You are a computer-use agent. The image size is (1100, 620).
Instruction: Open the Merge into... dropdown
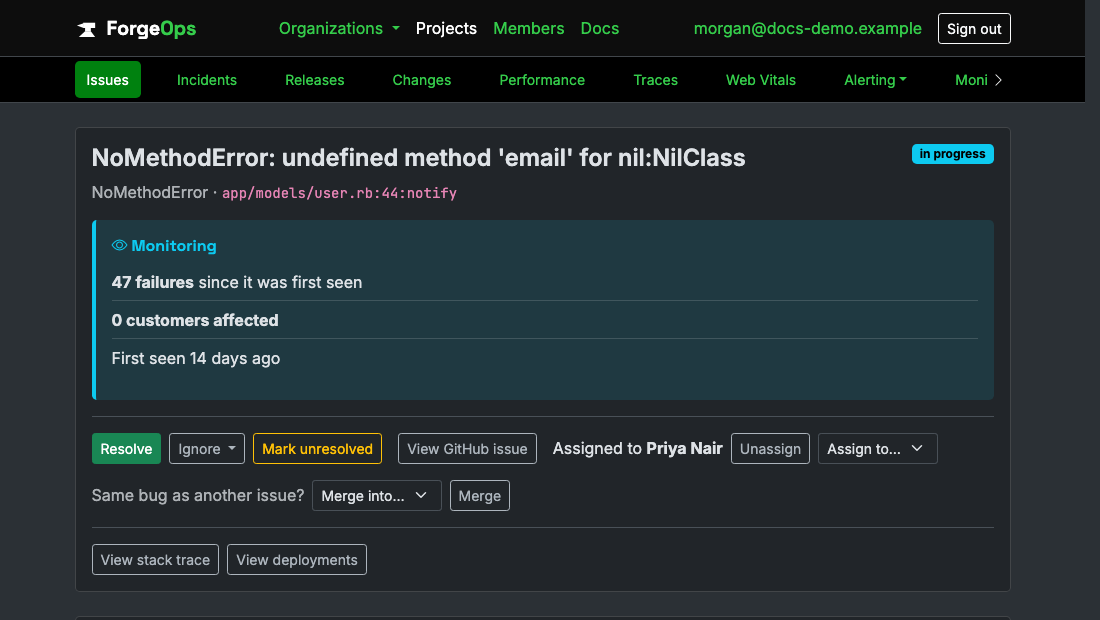(x=377, y=496)
